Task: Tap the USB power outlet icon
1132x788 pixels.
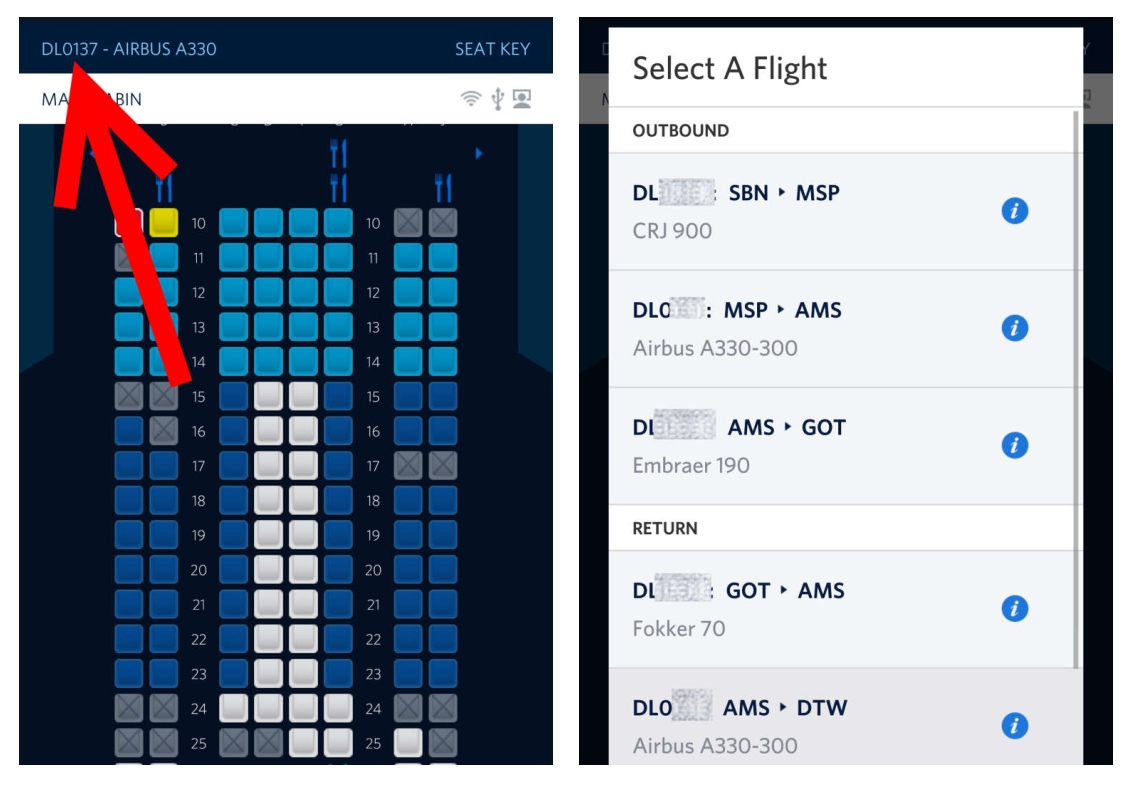Action: coord(498,100)
